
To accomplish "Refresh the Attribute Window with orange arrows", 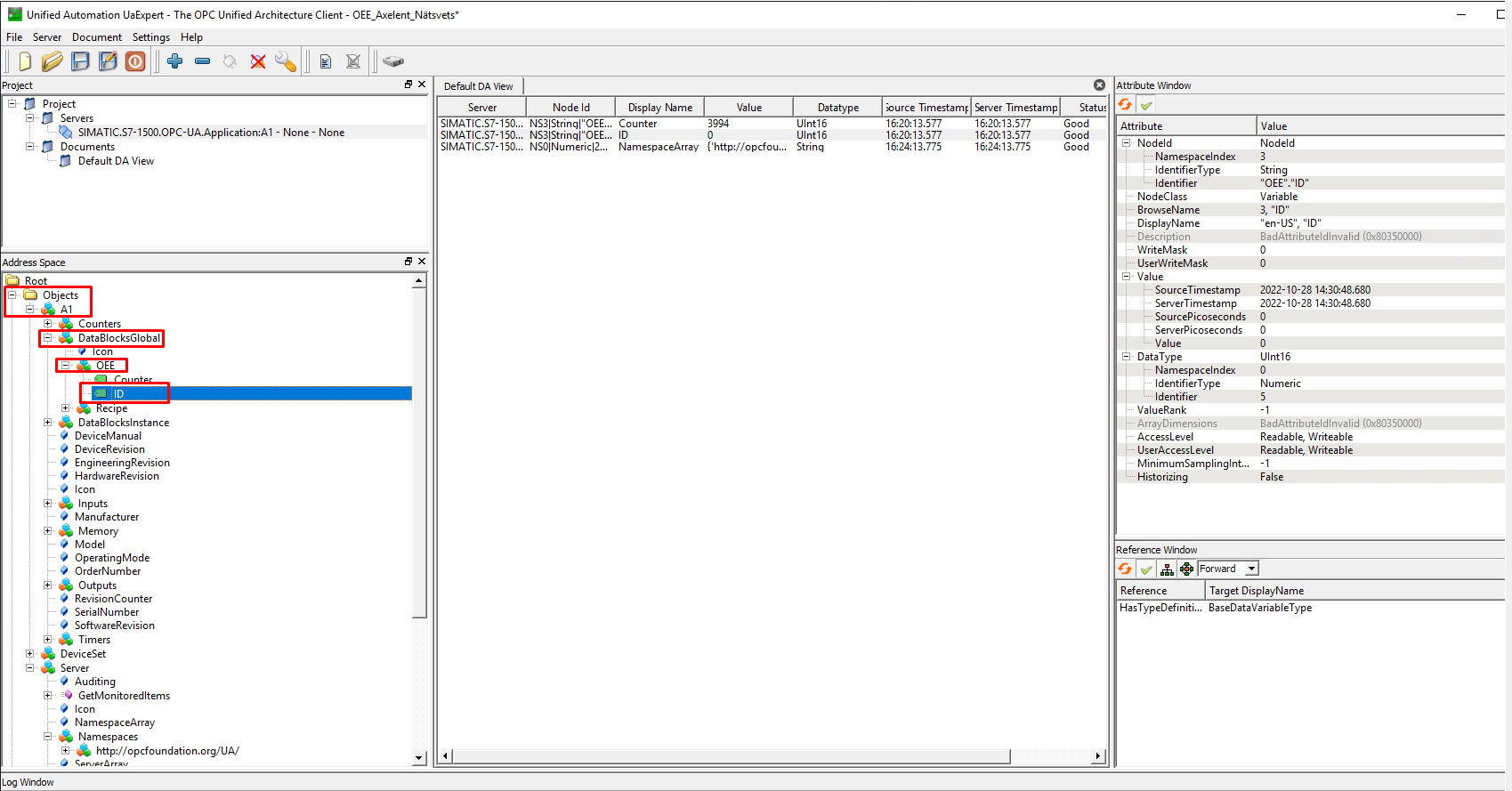I will (1126, 105).
